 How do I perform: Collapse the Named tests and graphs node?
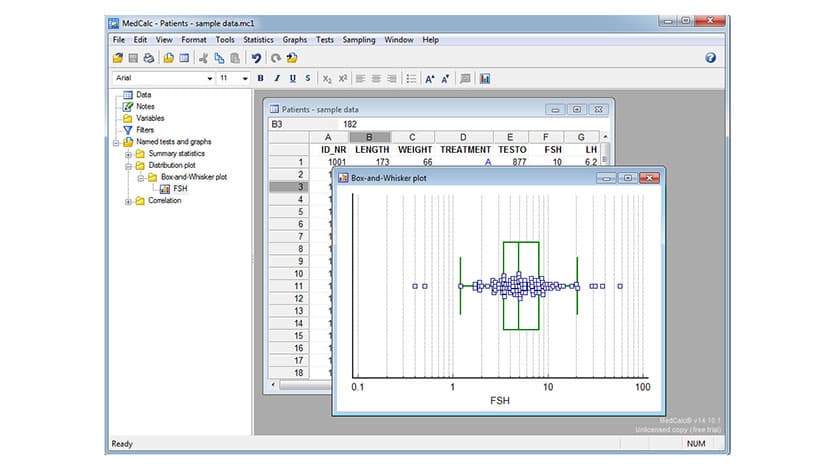click(x=116, y=142)
